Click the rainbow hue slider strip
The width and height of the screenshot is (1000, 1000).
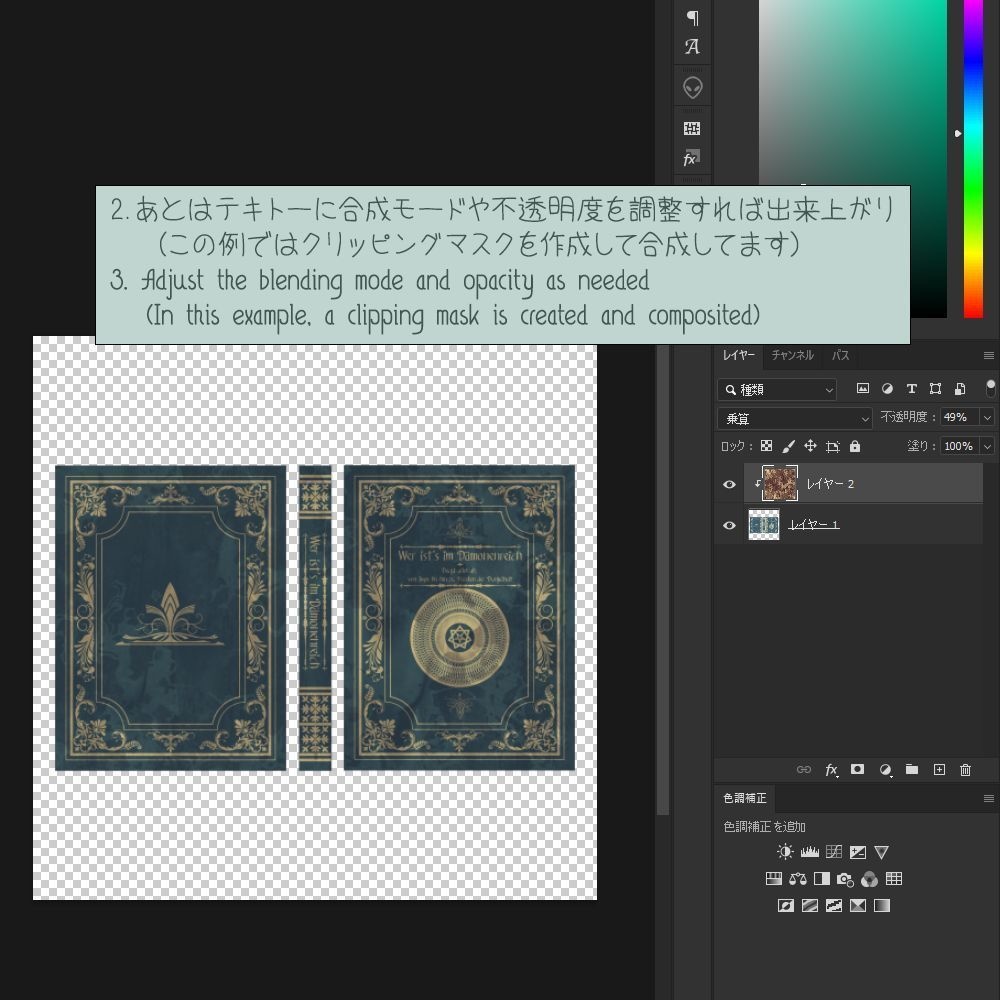click(973, 158)
